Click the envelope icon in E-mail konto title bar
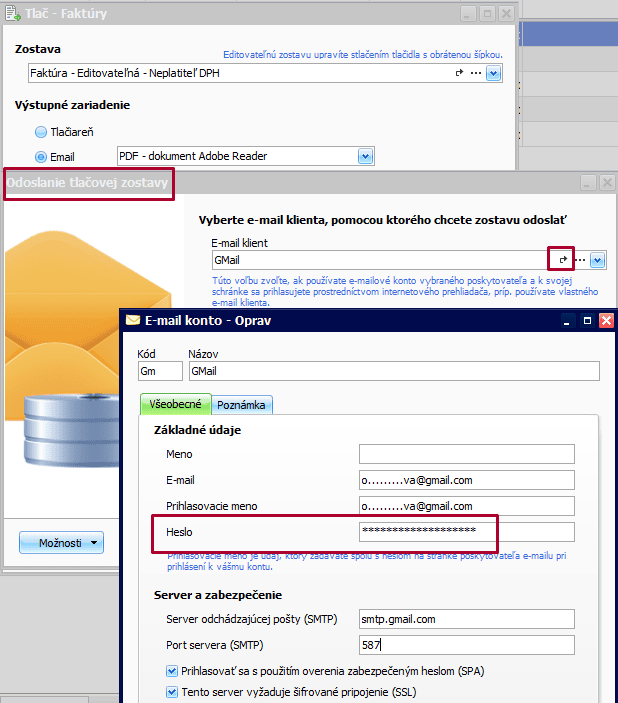618x703 pixels. [x=132, y=320]
